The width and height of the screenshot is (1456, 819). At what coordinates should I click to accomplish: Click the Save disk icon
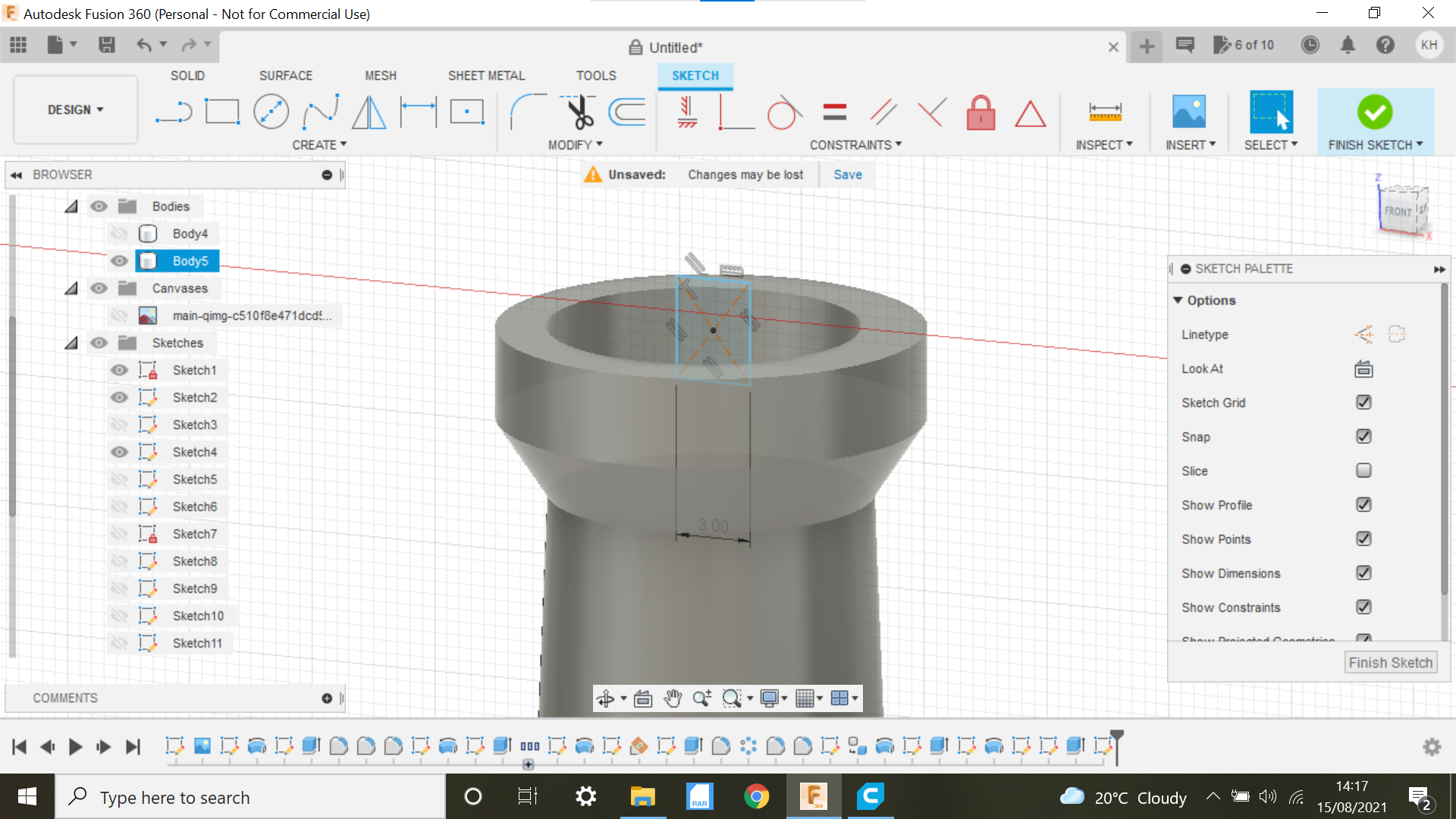tap(107, 45)
